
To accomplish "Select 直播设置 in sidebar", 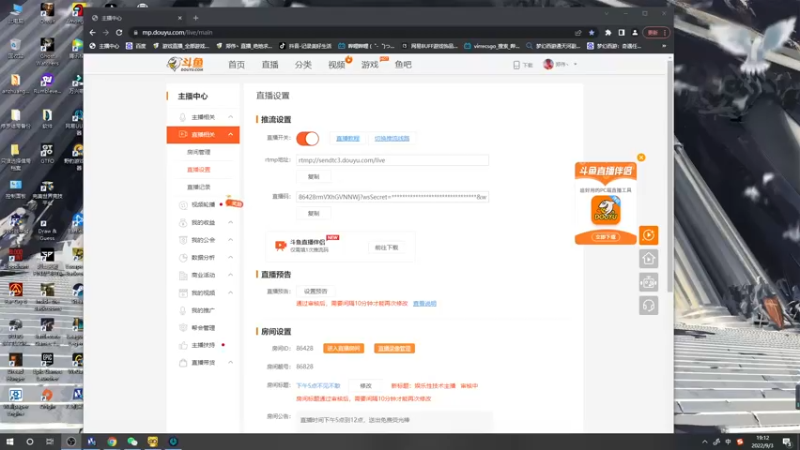I will coord(198,169).
